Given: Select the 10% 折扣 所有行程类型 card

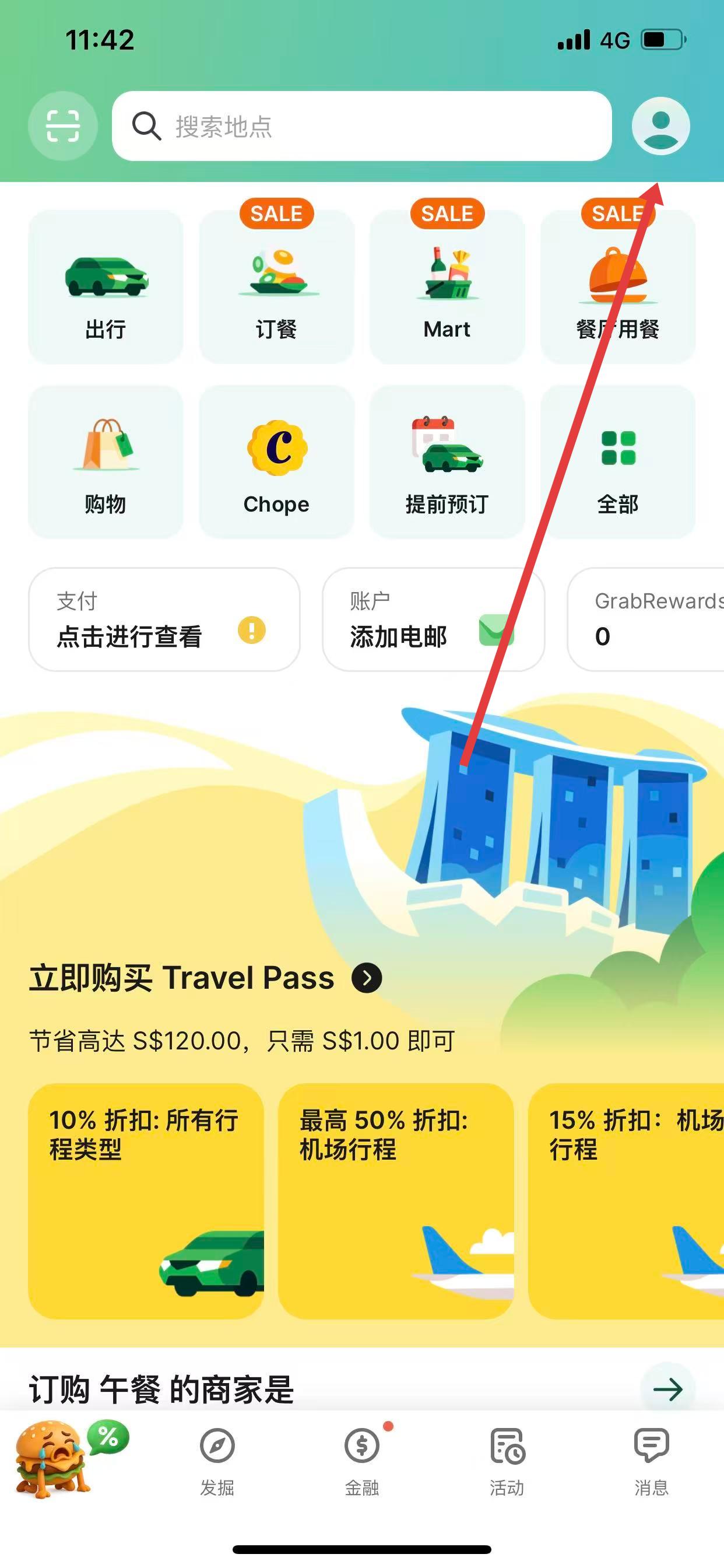Looking at the screenshot, I should 146,1201.
